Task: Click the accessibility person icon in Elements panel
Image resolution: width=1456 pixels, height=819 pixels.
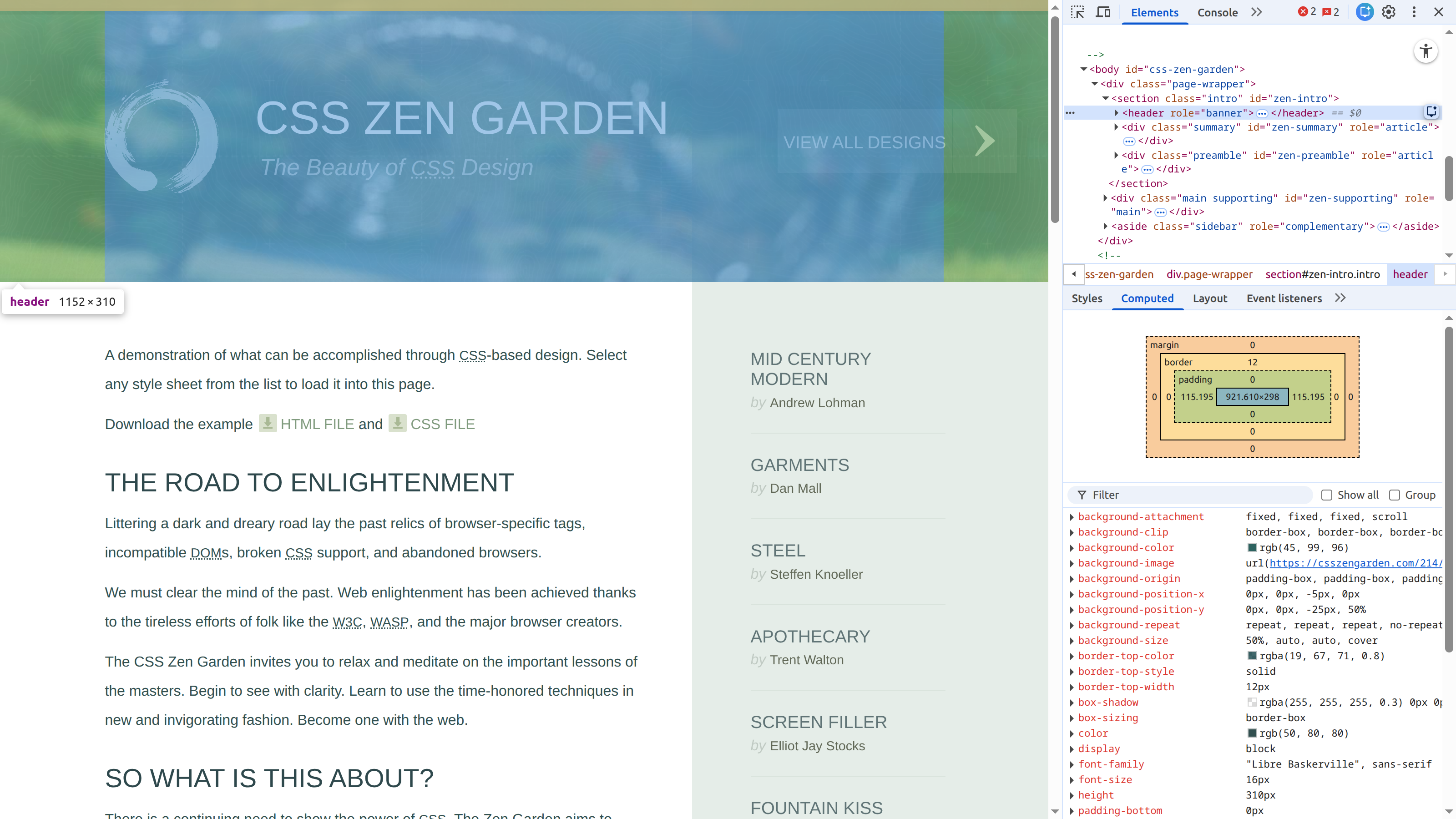Action: tap(1426, 51)
